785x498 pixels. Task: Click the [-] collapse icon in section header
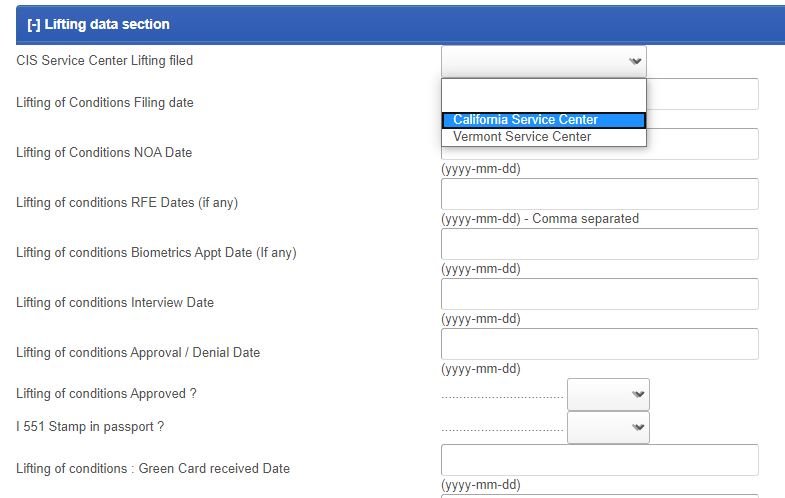[34, 25]
